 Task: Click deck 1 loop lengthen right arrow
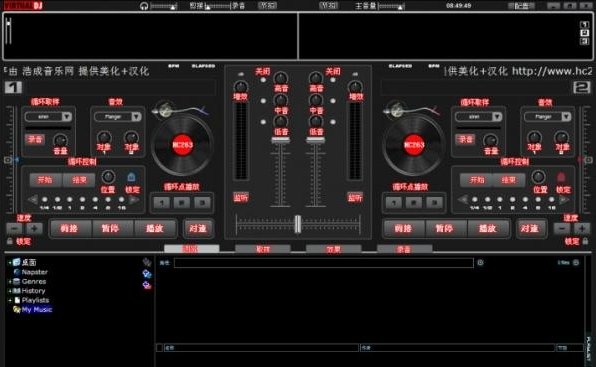point(134,199)
